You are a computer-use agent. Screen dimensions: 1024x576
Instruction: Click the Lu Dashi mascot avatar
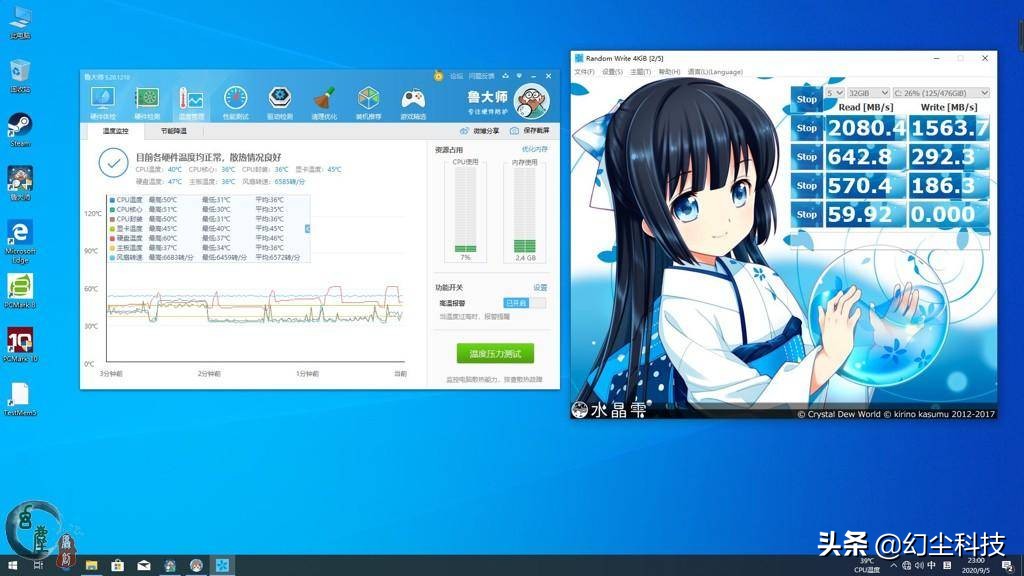coord(532,101)
